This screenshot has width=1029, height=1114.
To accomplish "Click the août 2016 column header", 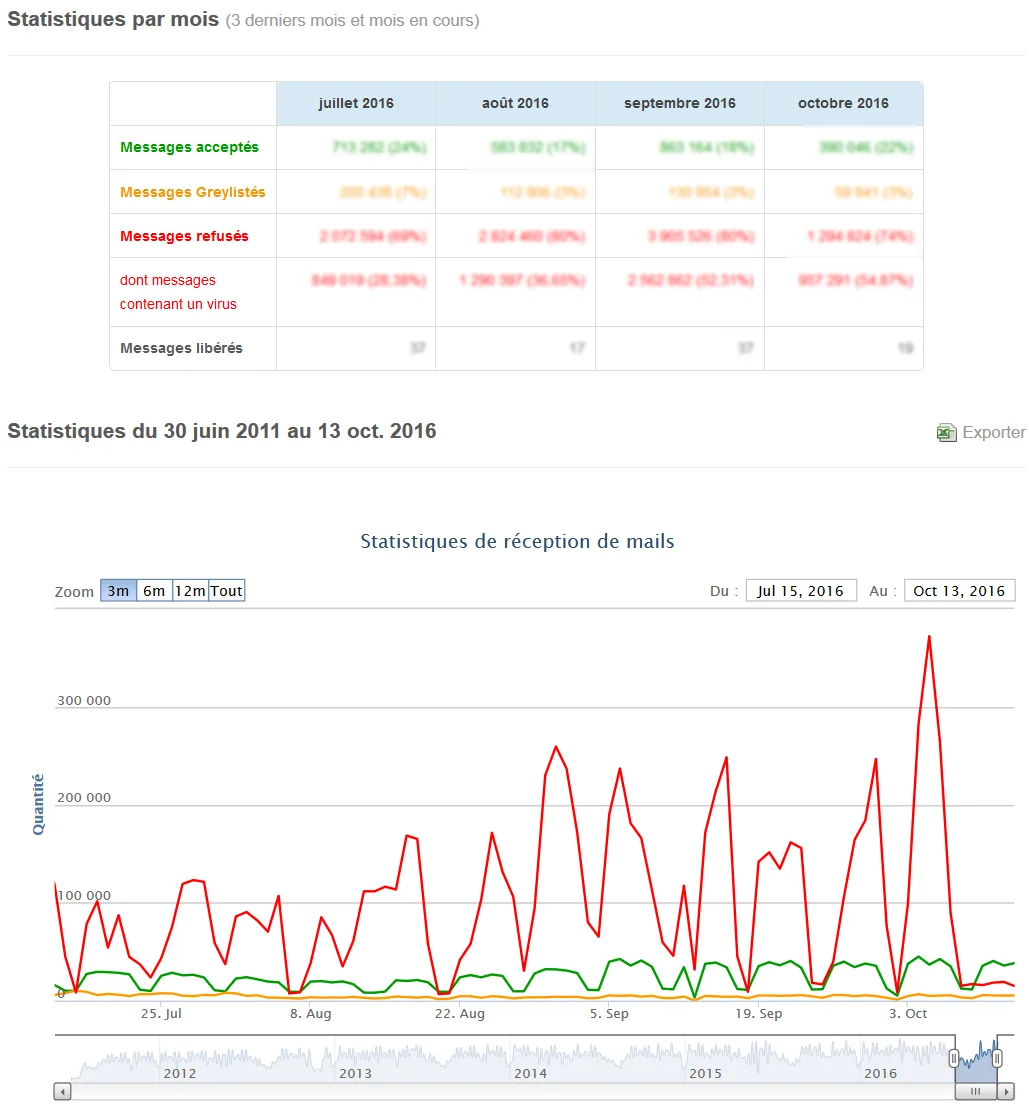I will 515,103.
